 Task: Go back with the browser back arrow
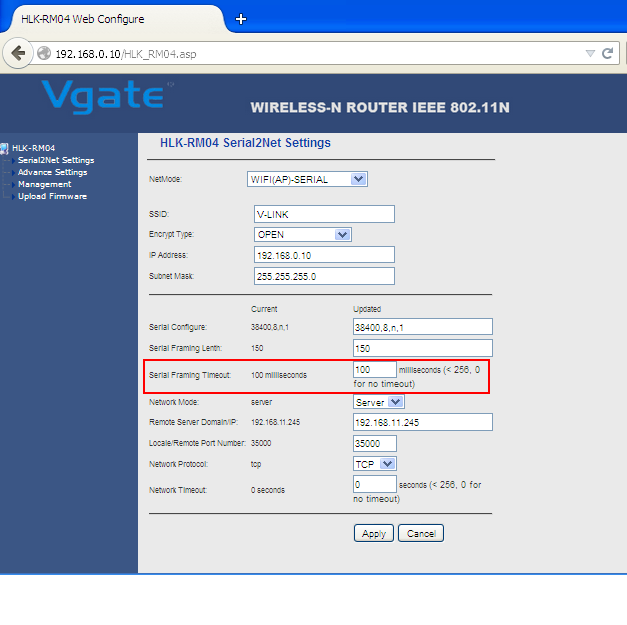pyautogui.click(x=18, y=53)
